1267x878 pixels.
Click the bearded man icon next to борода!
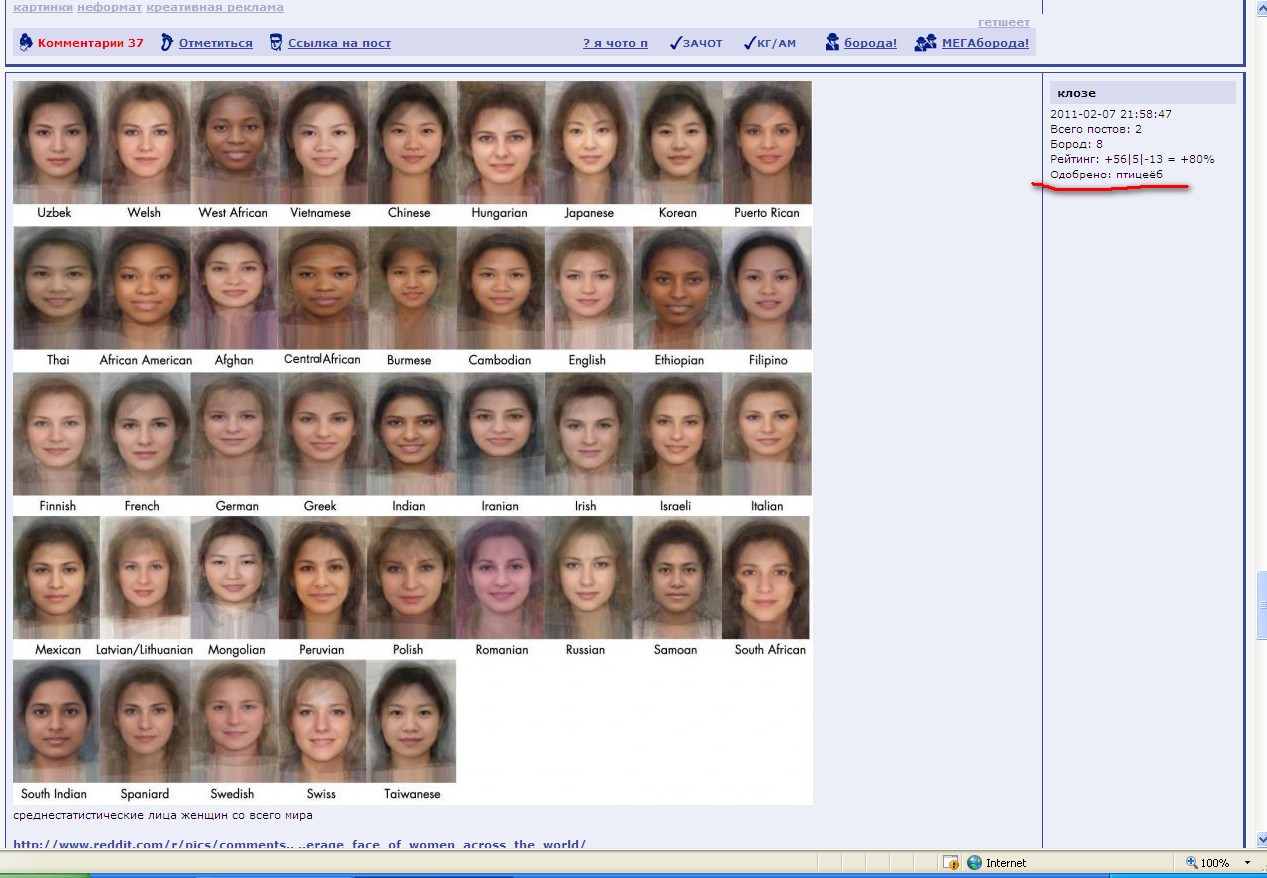click(x=832, y=42)
